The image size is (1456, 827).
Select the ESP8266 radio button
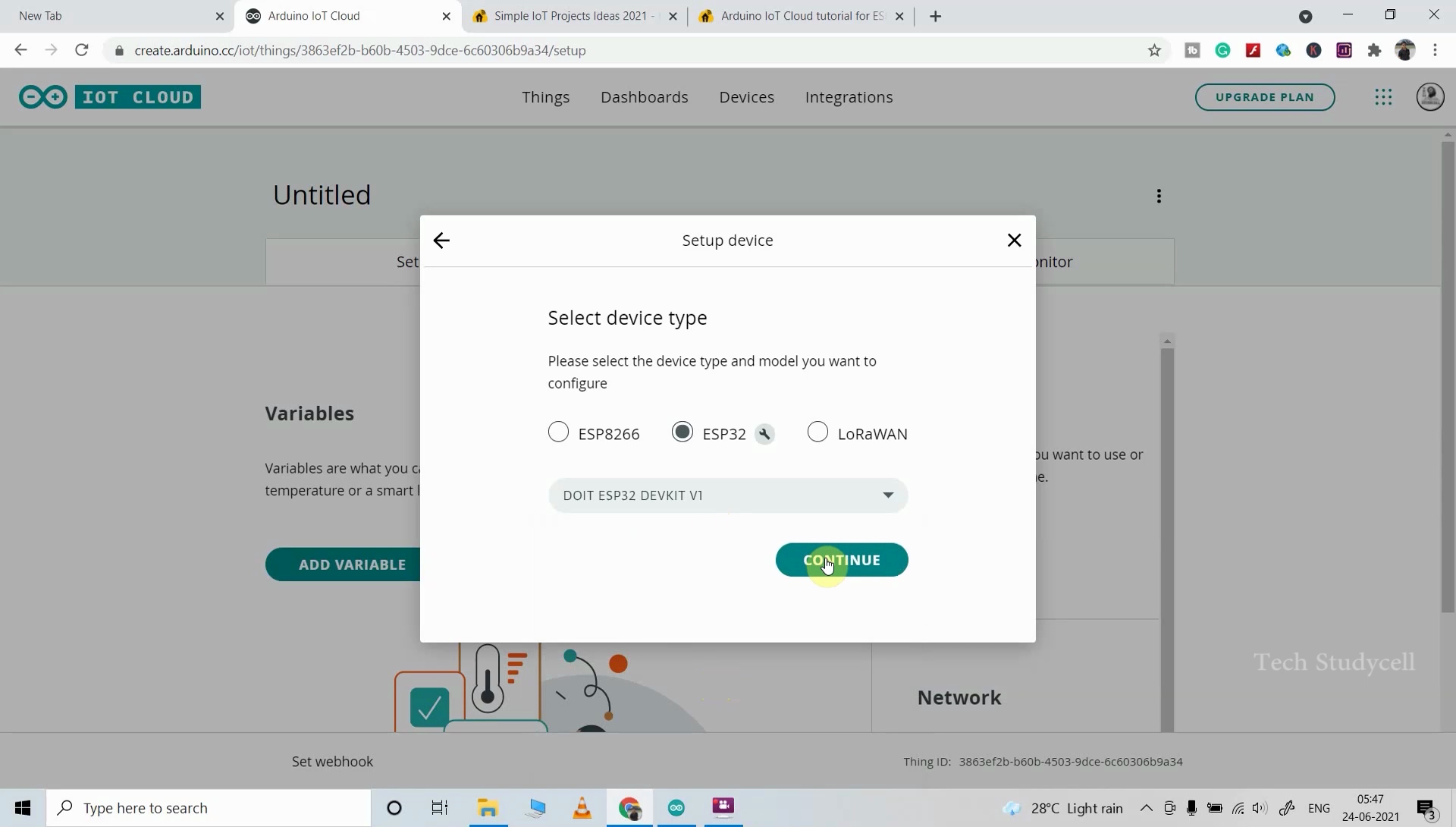click(558, 432)
